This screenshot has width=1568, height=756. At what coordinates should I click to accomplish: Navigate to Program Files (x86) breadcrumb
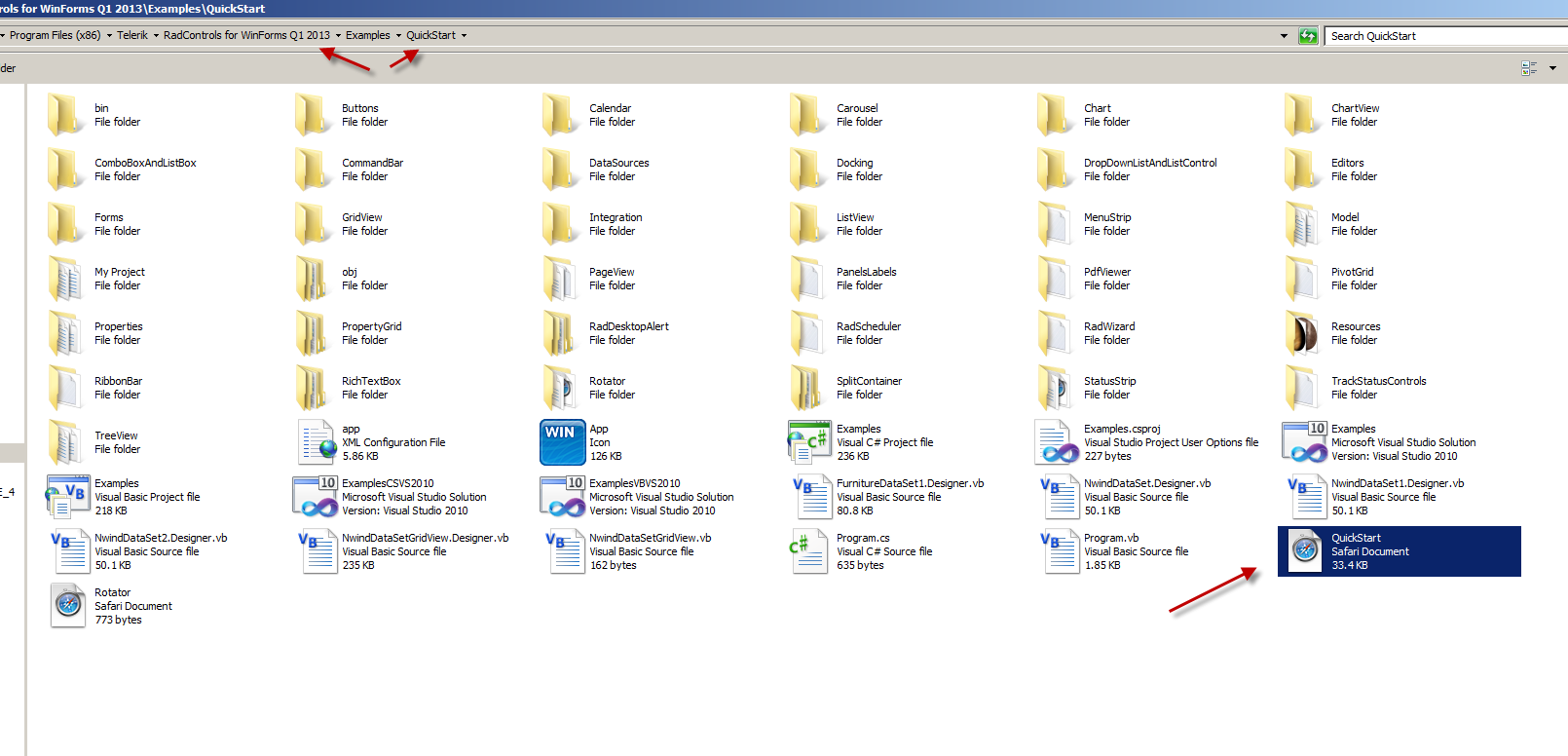[56, 35]
